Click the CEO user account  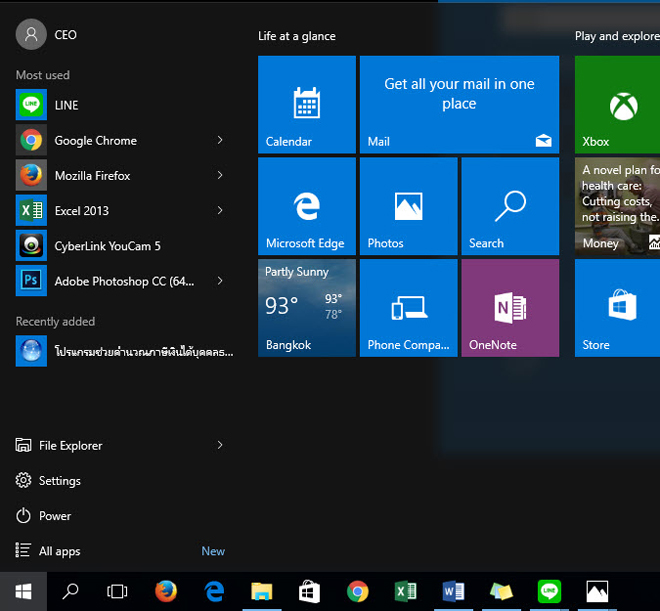(48, 35)
